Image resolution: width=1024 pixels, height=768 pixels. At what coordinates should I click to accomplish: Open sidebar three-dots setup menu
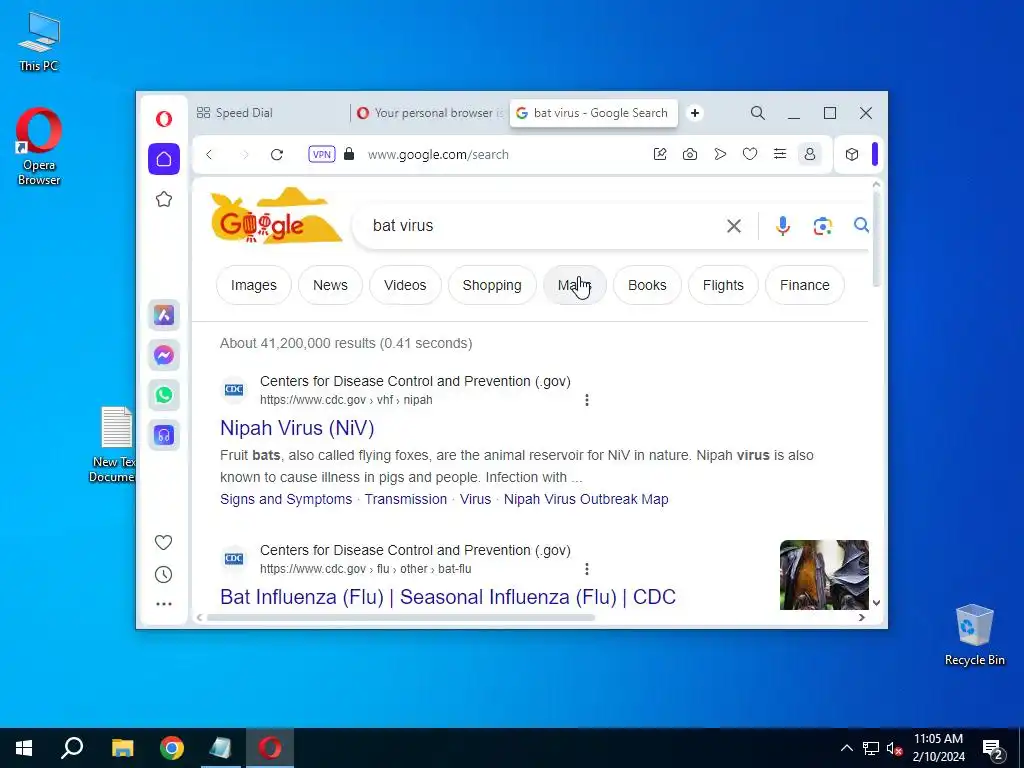pyautogui.click(x=164, y=604)
